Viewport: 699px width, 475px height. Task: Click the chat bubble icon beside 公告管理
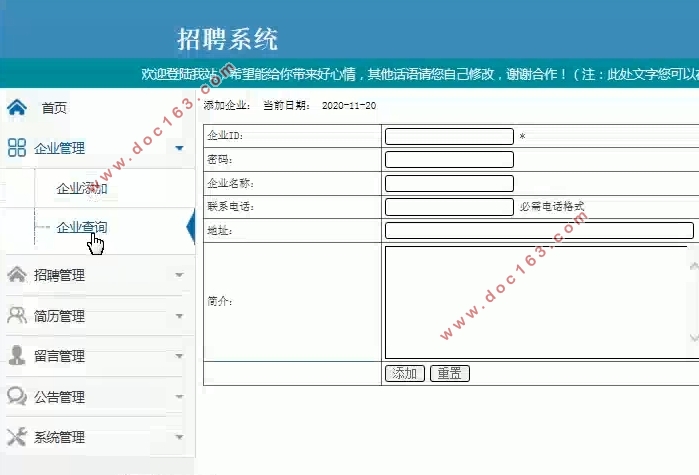pos(17,396)
